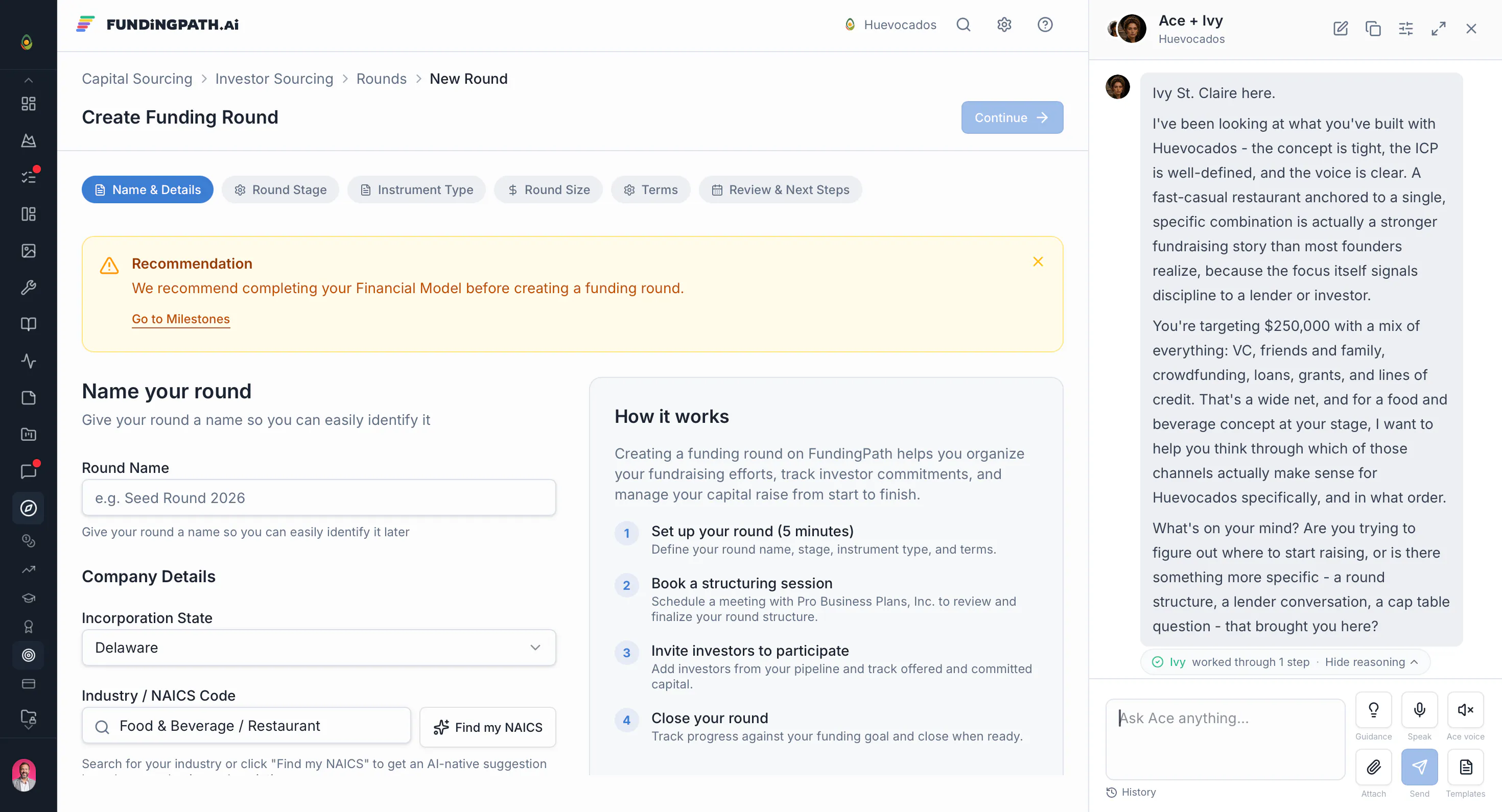Click the panel layout icon in sidebar
This screenshot has width=1502, height=812.
coord(28,214)
